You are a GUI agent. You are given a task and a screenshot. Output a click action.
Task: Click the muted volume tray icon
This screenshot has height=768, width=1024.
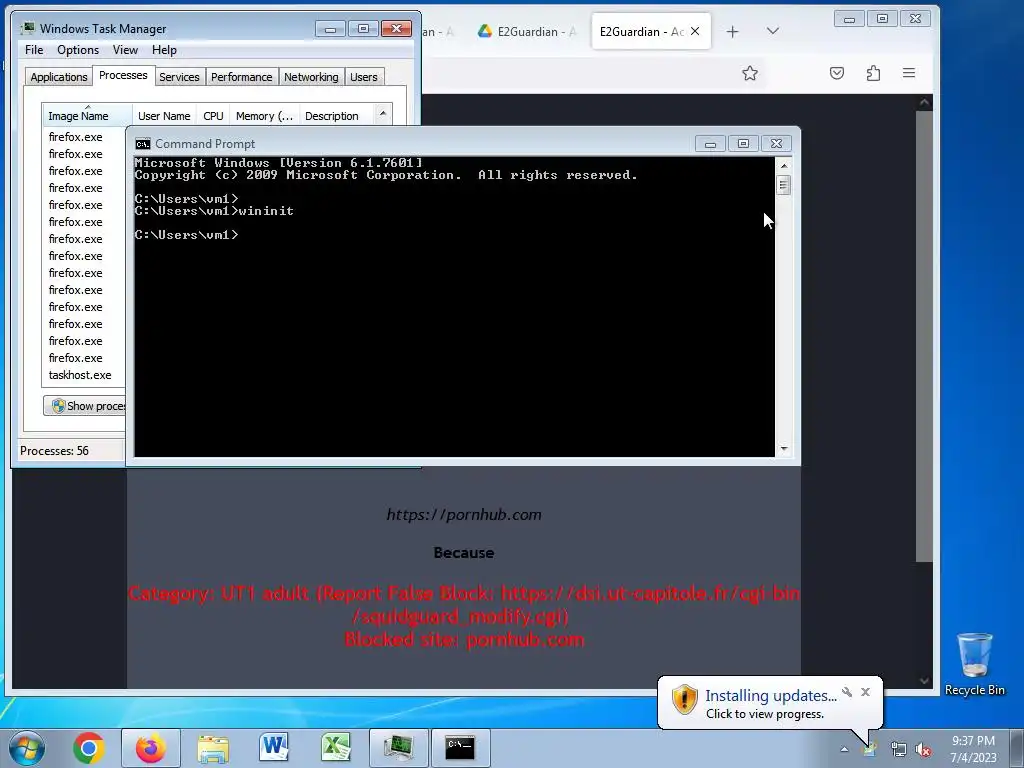[x=923, y=749]
